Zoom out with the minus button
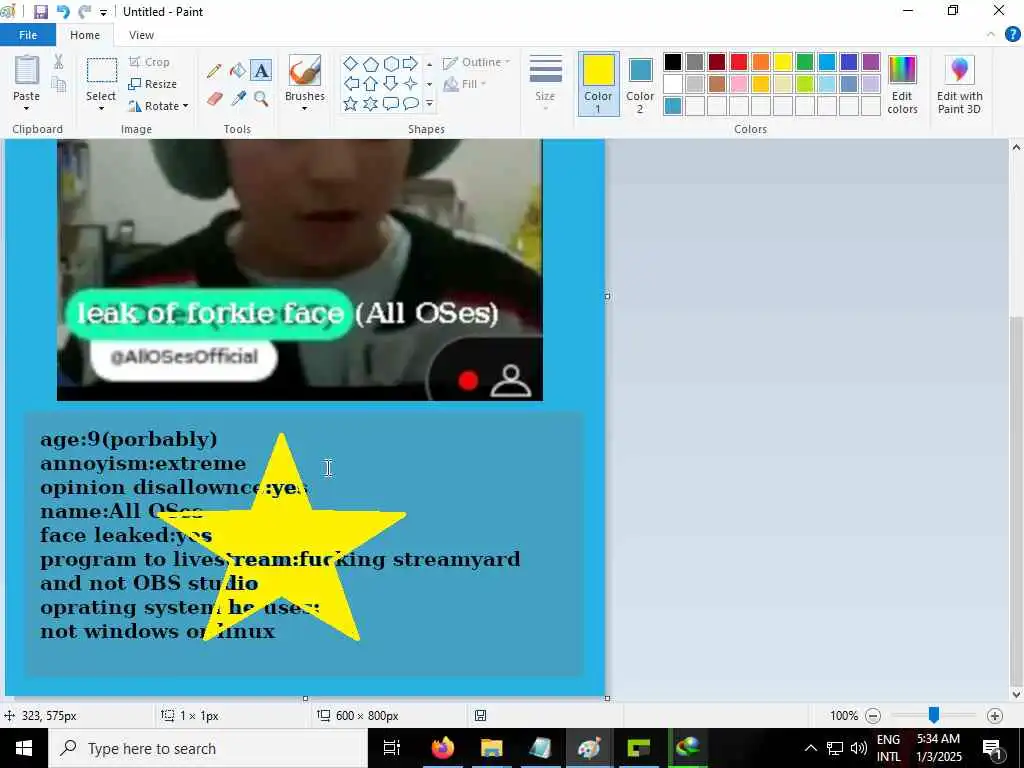The width and height of the screenshot is (1024, 768). [872, 716]
